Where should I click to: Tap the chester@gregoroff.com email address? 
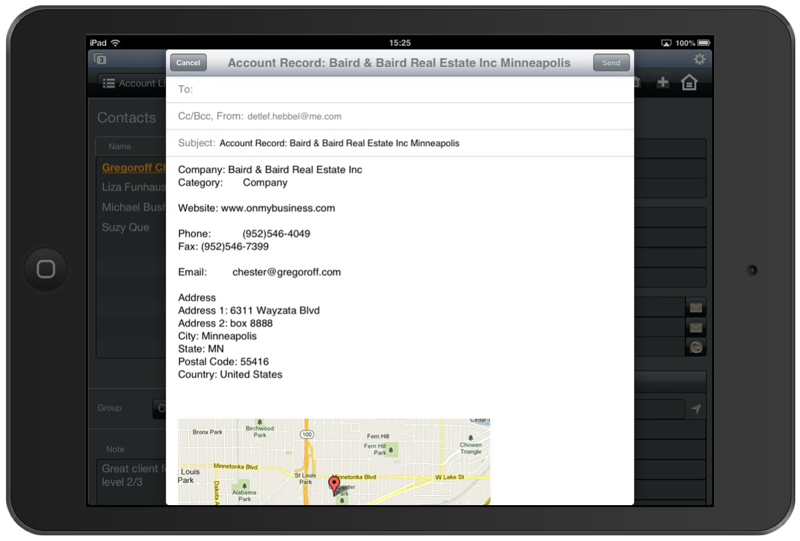pyautogui.click(x=287, y=272)
